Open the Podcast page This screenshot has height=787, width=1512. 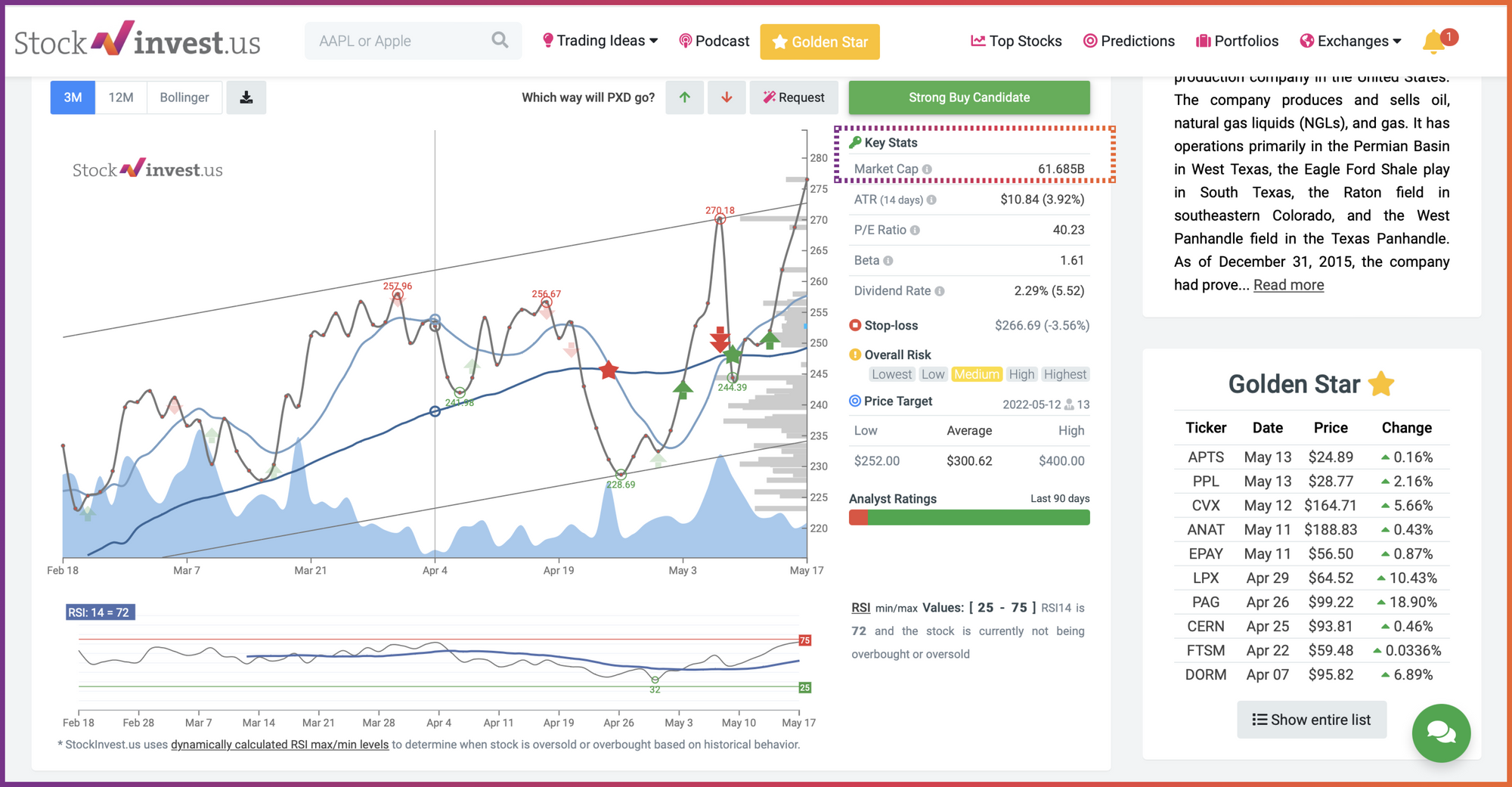point(714,41)
